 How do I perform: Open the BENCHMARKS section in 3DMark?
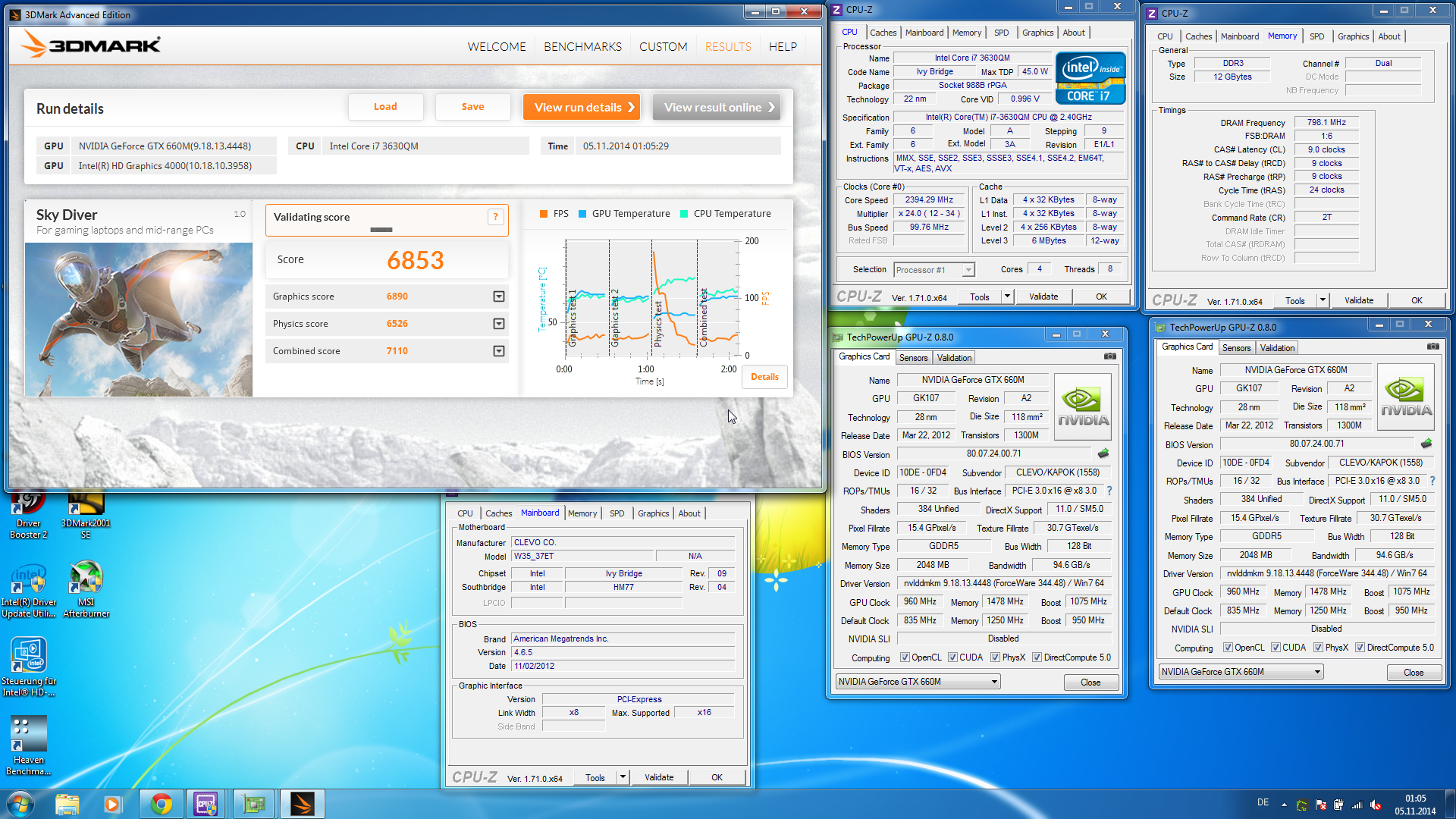point(582,46)
